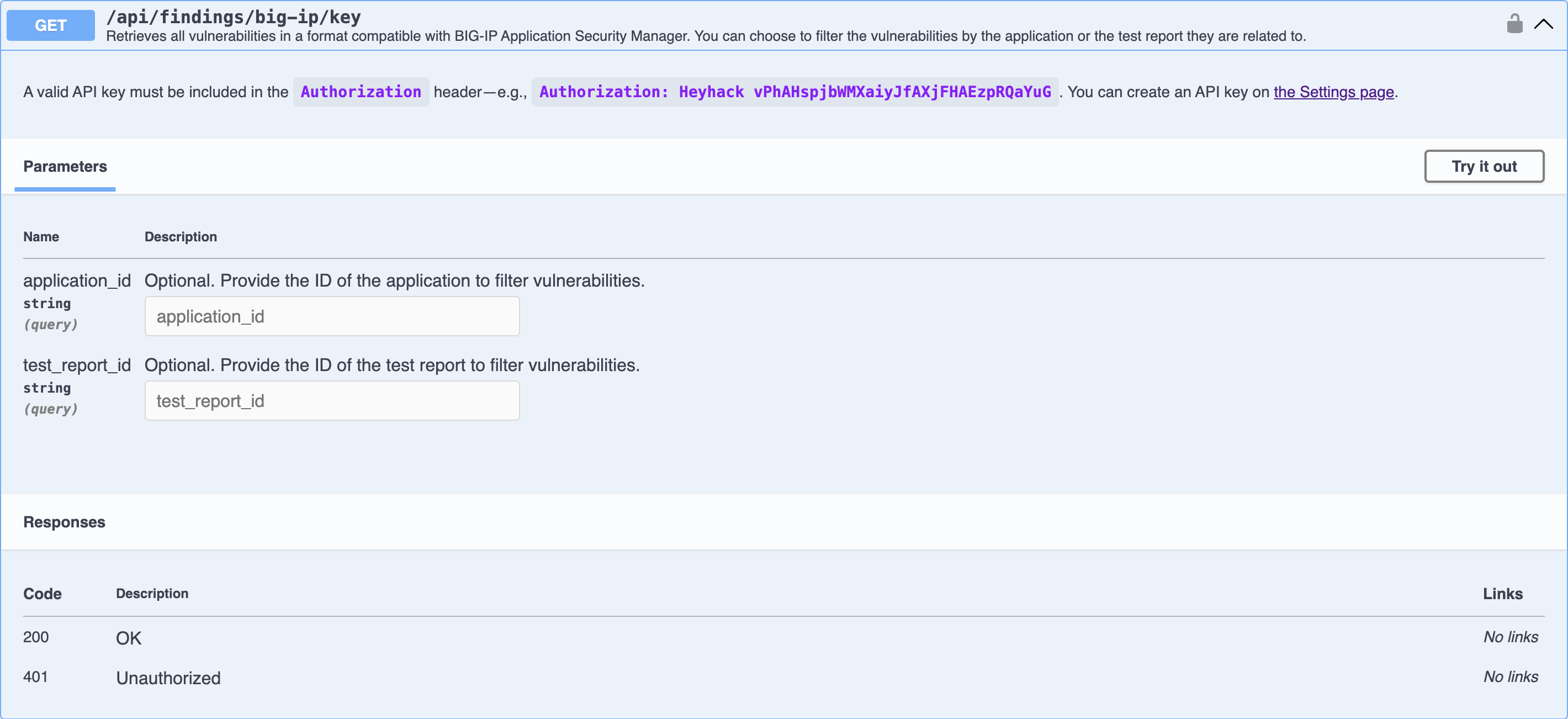Click the test_report_id parameter name
Screen dimensions: 1568x719
(77, 364)
